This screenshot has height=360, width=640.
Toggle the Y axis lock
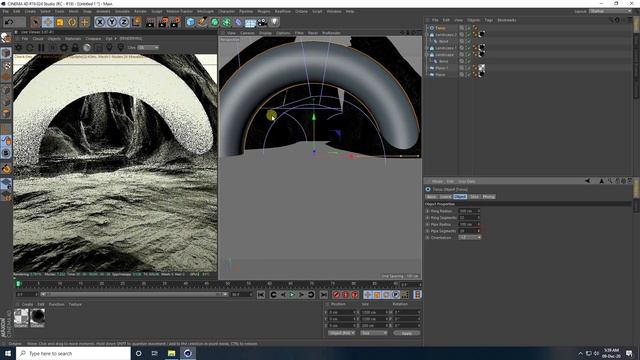point(112,22)
